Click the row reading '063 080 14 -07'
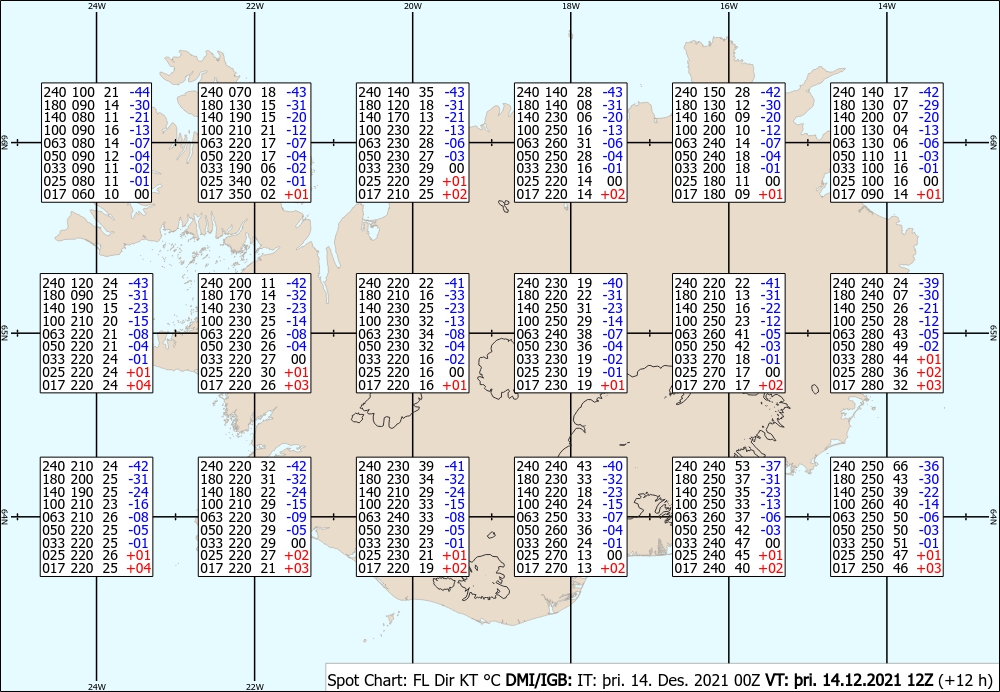The width and height of the screenshot is (1000, 692). tap(96, 143)
